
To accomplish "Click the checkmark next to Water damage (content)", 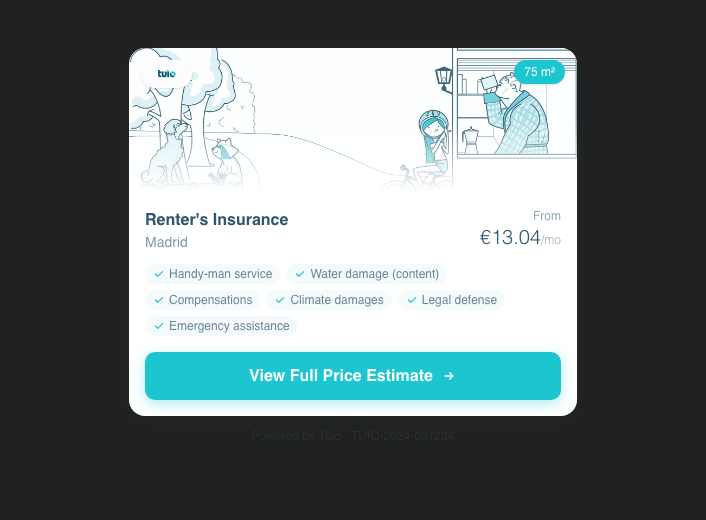I will coord(300,274).
